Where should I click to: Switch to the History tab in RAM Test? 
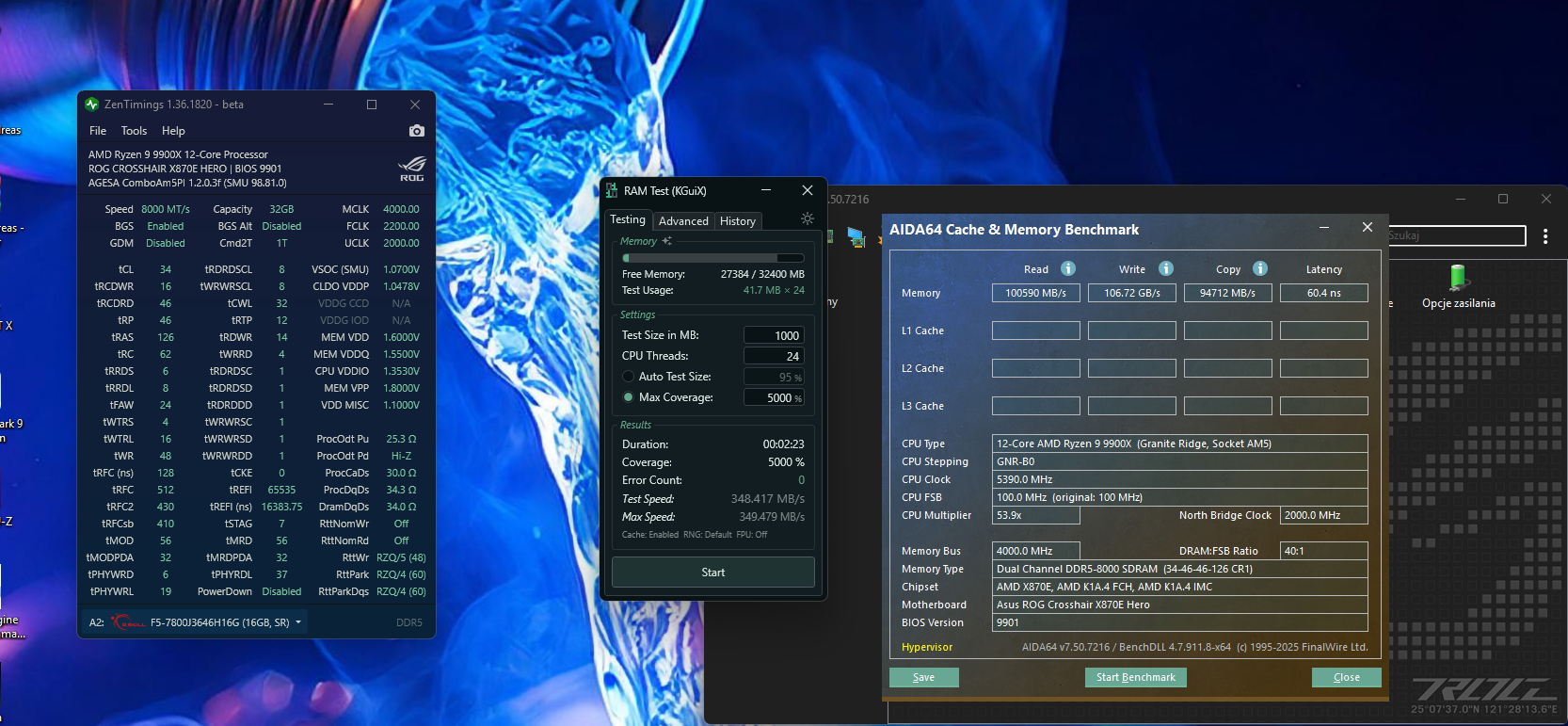point(738,221)
